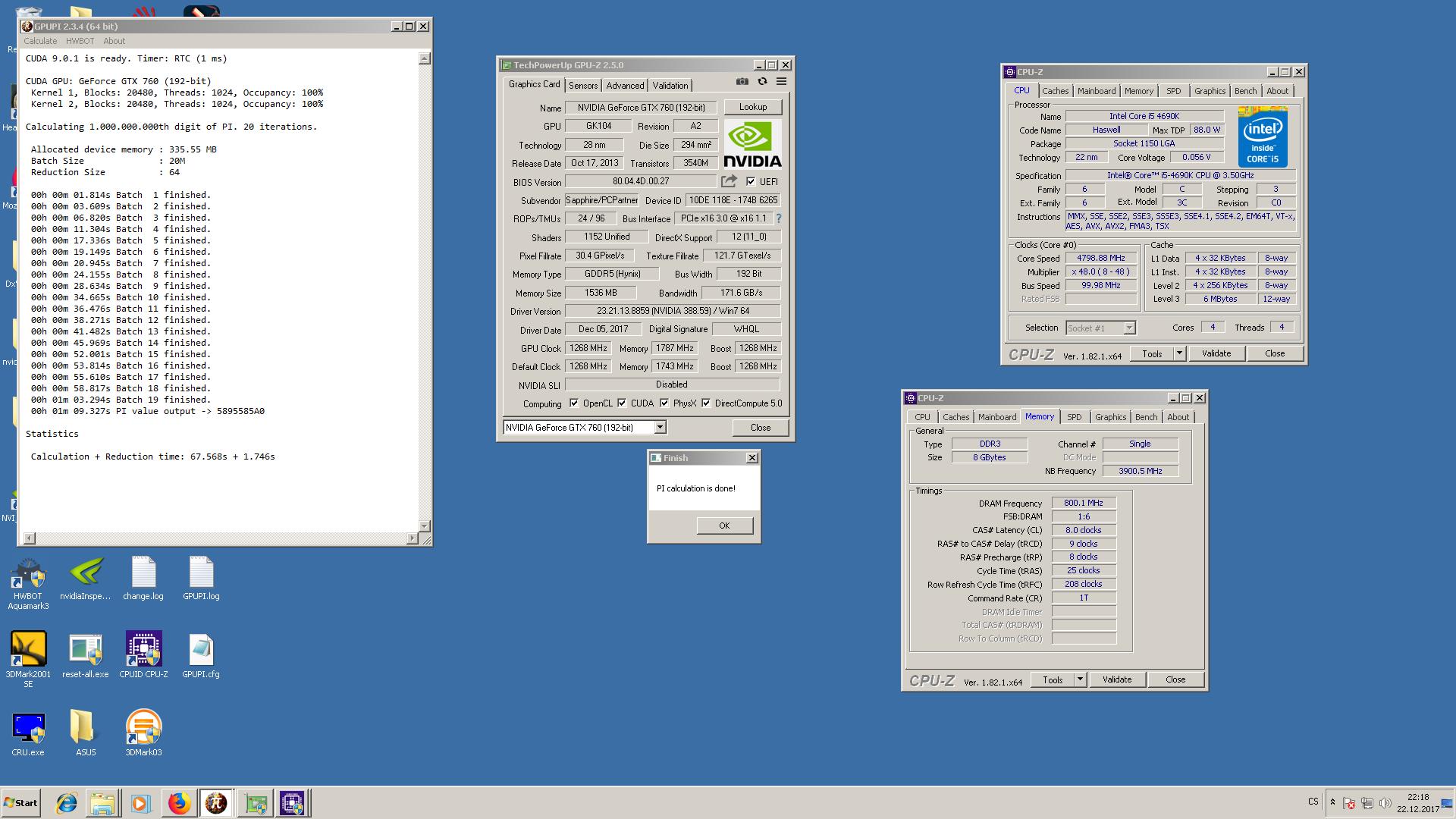This screenshot has width=1456, height=819.
Task: Expand the Tools dropdown arrow in CPU-Z CPU window
Action: (1179, 353)
